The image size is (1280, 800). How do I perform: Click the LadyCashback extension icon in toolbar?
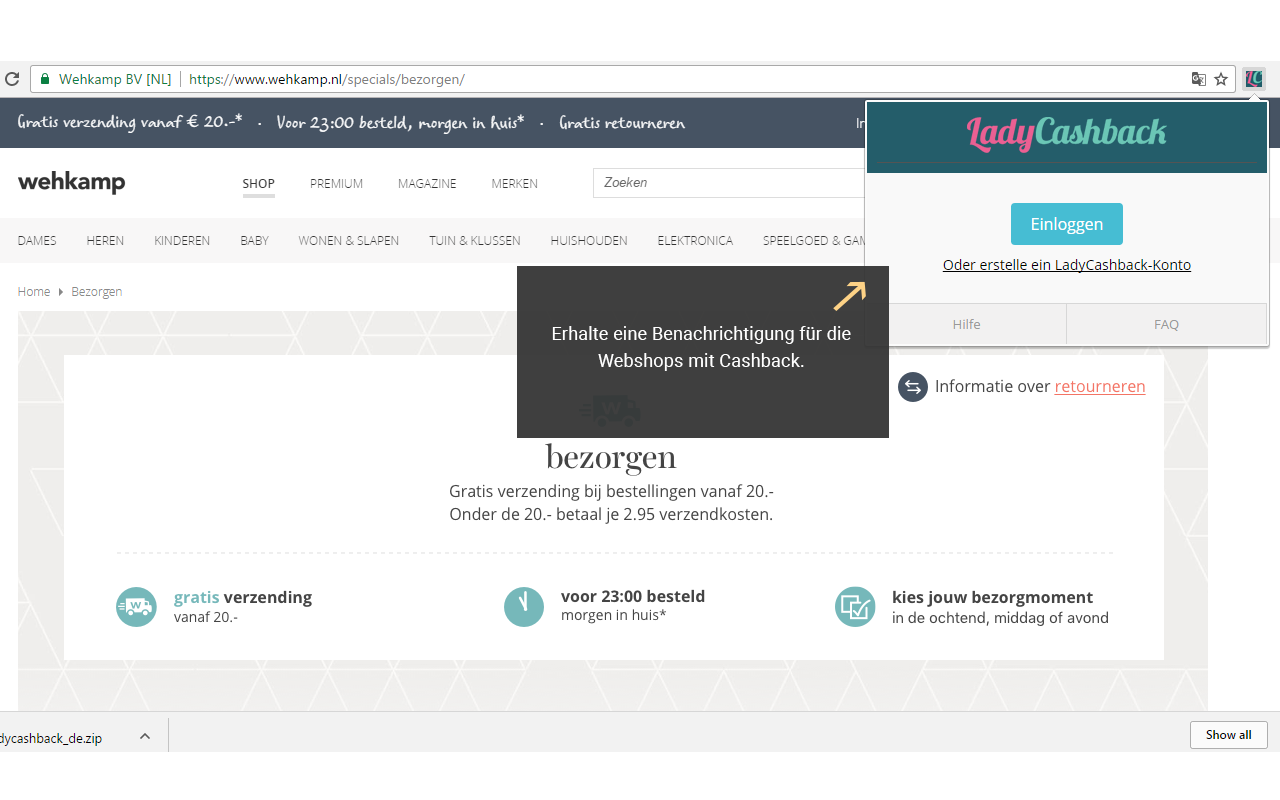click(1254, 79)
